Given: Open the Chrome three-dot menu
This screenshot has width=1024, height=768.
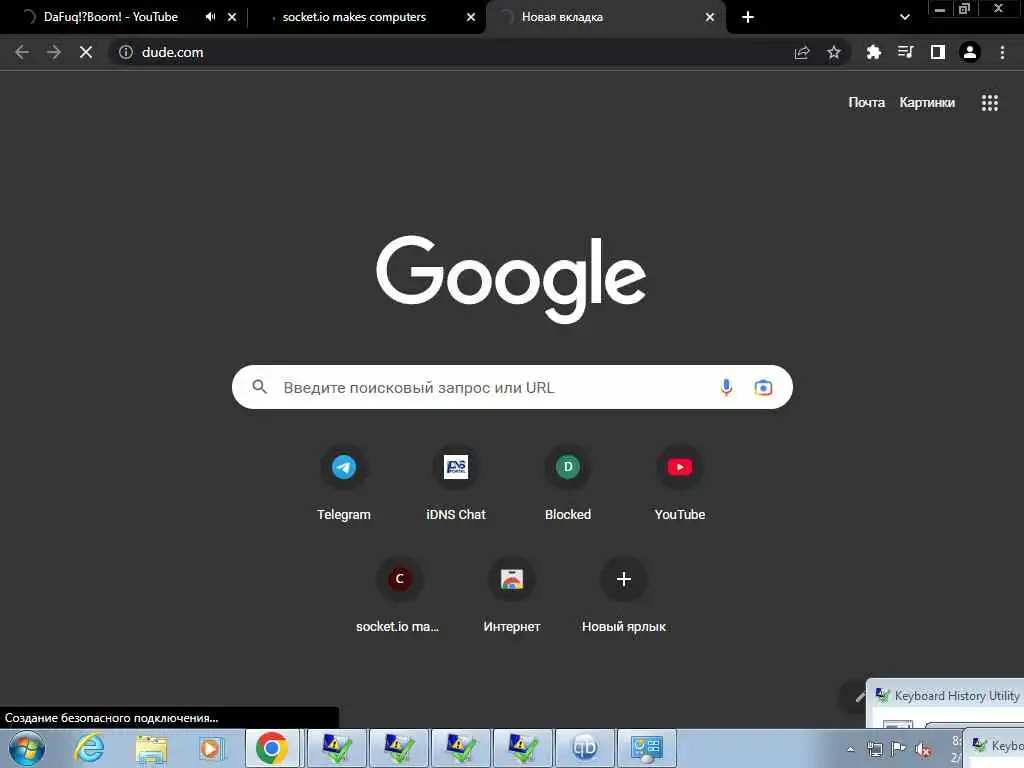Looking at the screenshot, I should (1002, 52).
